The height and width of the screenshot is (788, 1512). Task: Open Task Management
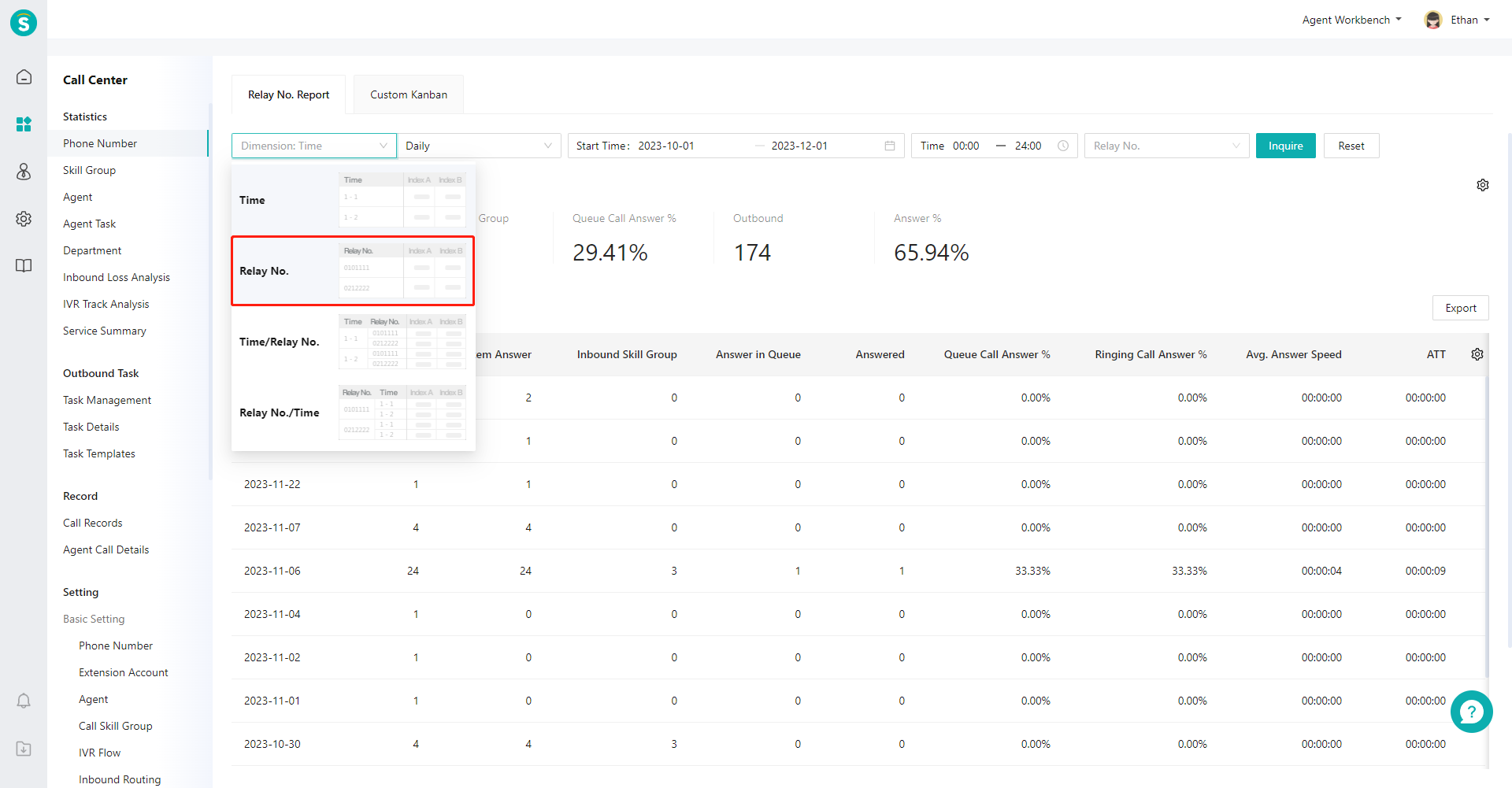click(107, 400)
